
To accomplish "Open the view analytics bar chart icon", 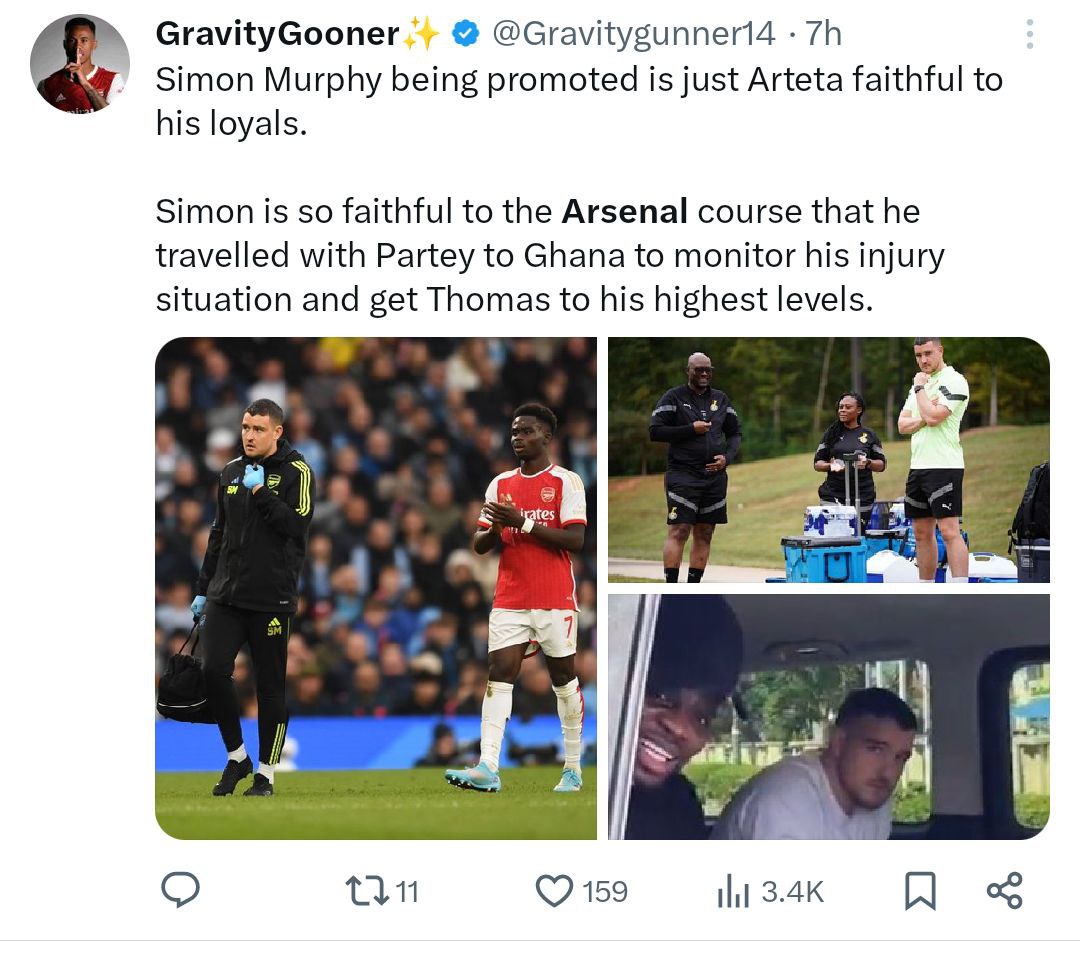I will click(732, 890).
